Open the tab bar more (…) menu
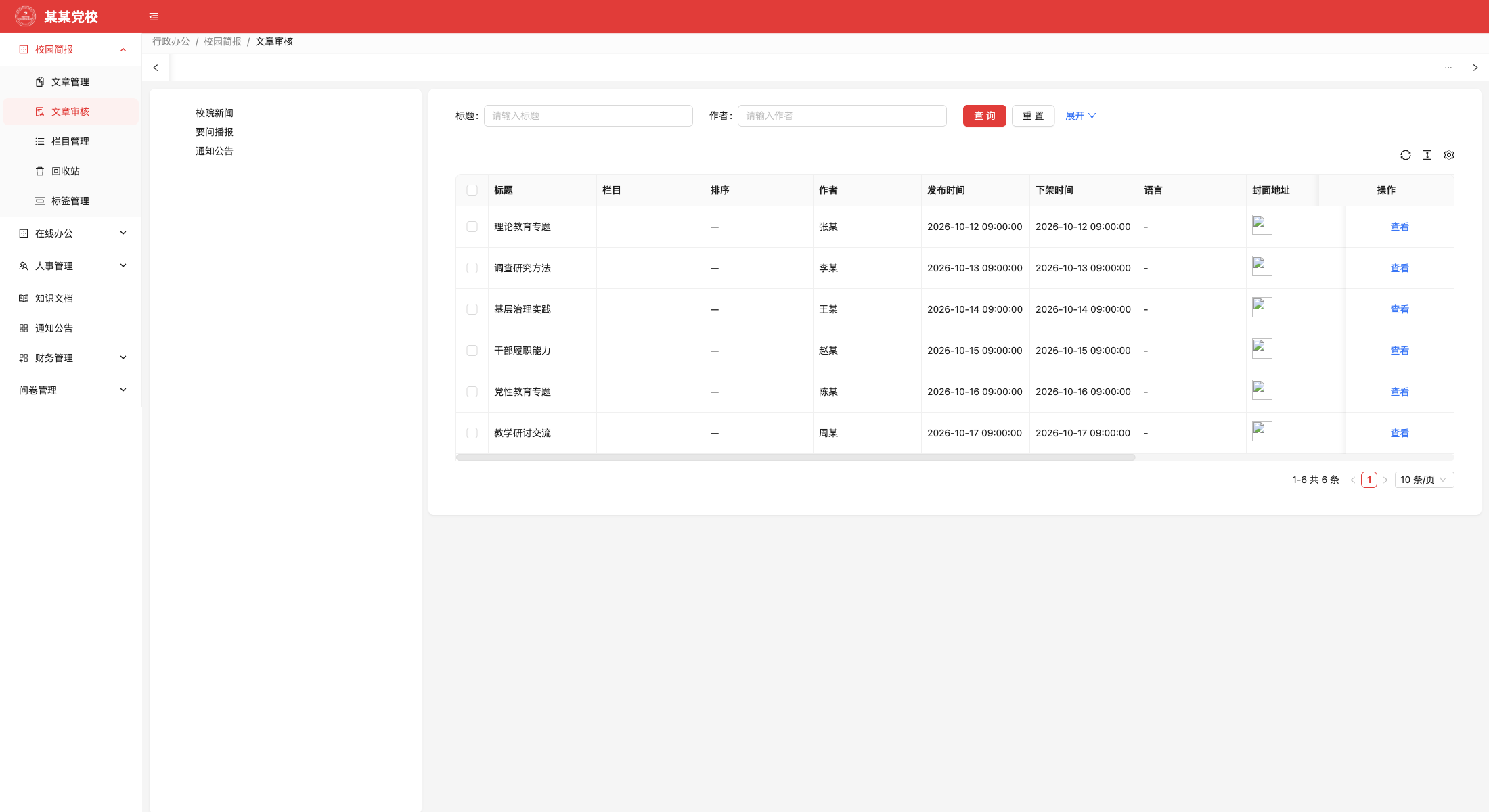Image resolution: width=1489 pixels, height=812 pixels. 1448,68
